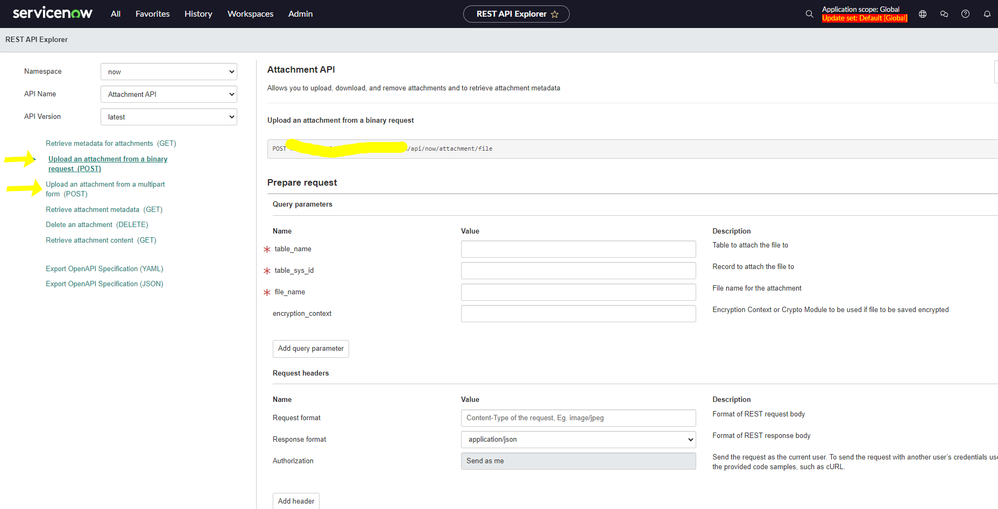The width and height of the screenshot is (998, 509).
Task: Open the chat sidebar icon
Action: tap(944, 14)
